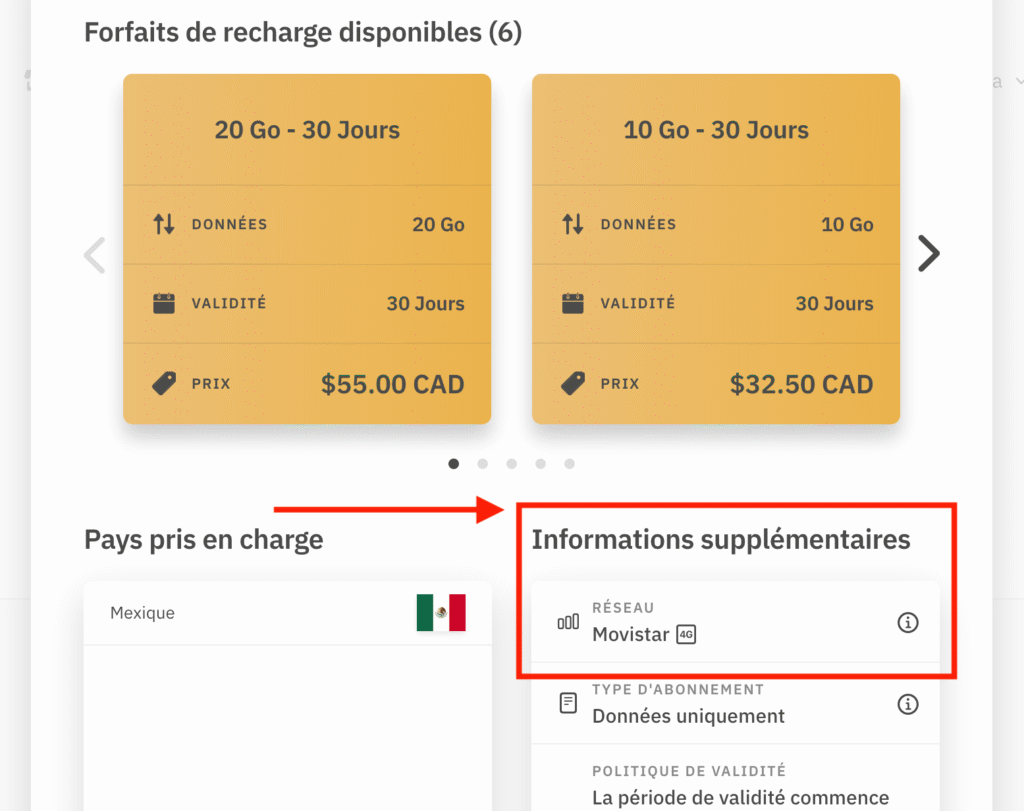Click the third carousel pagination dot
The width and height of the screenshot is (1024, 811).
point(511,463)
